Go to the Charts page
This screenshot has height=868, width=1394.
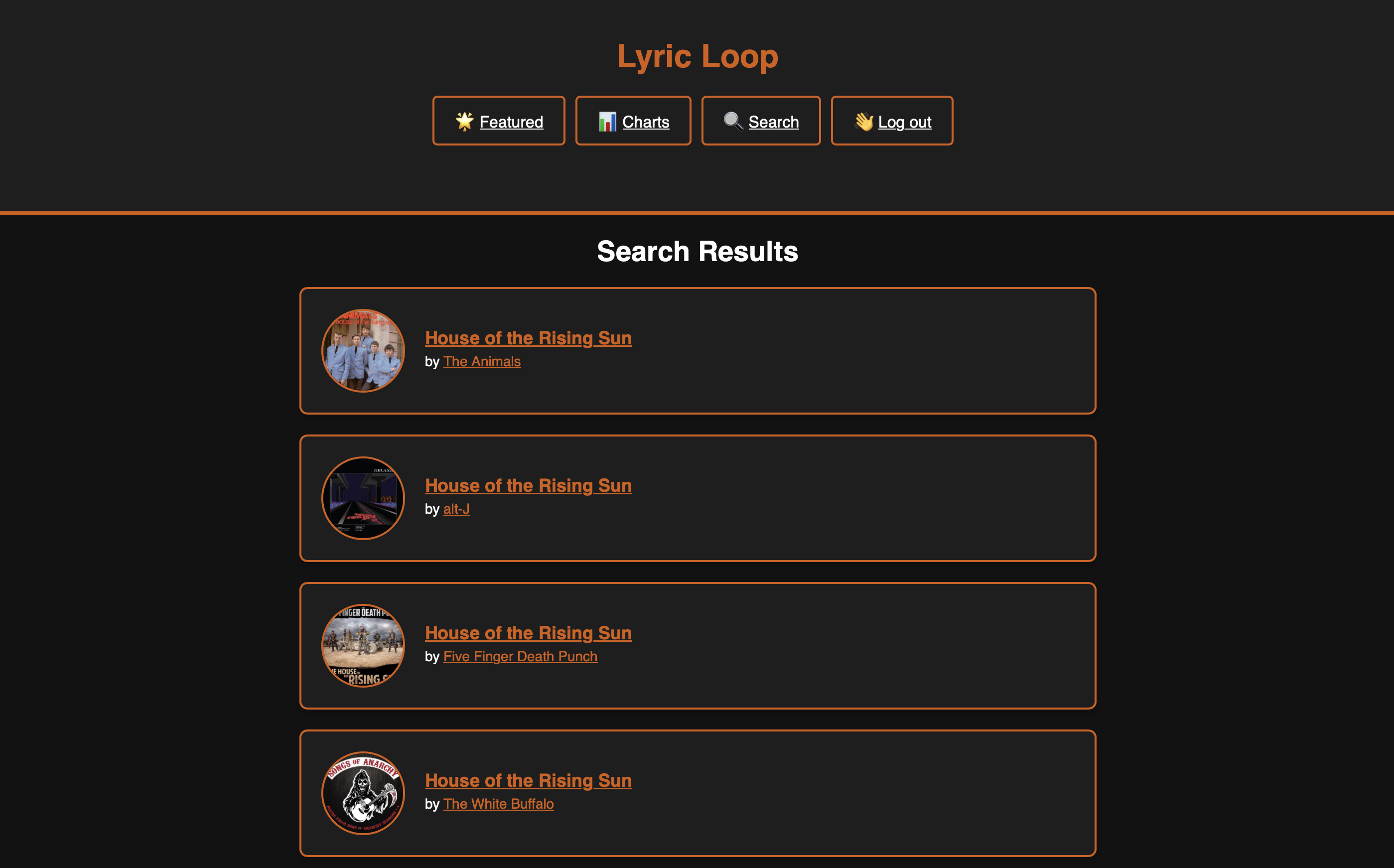[645, 122]
